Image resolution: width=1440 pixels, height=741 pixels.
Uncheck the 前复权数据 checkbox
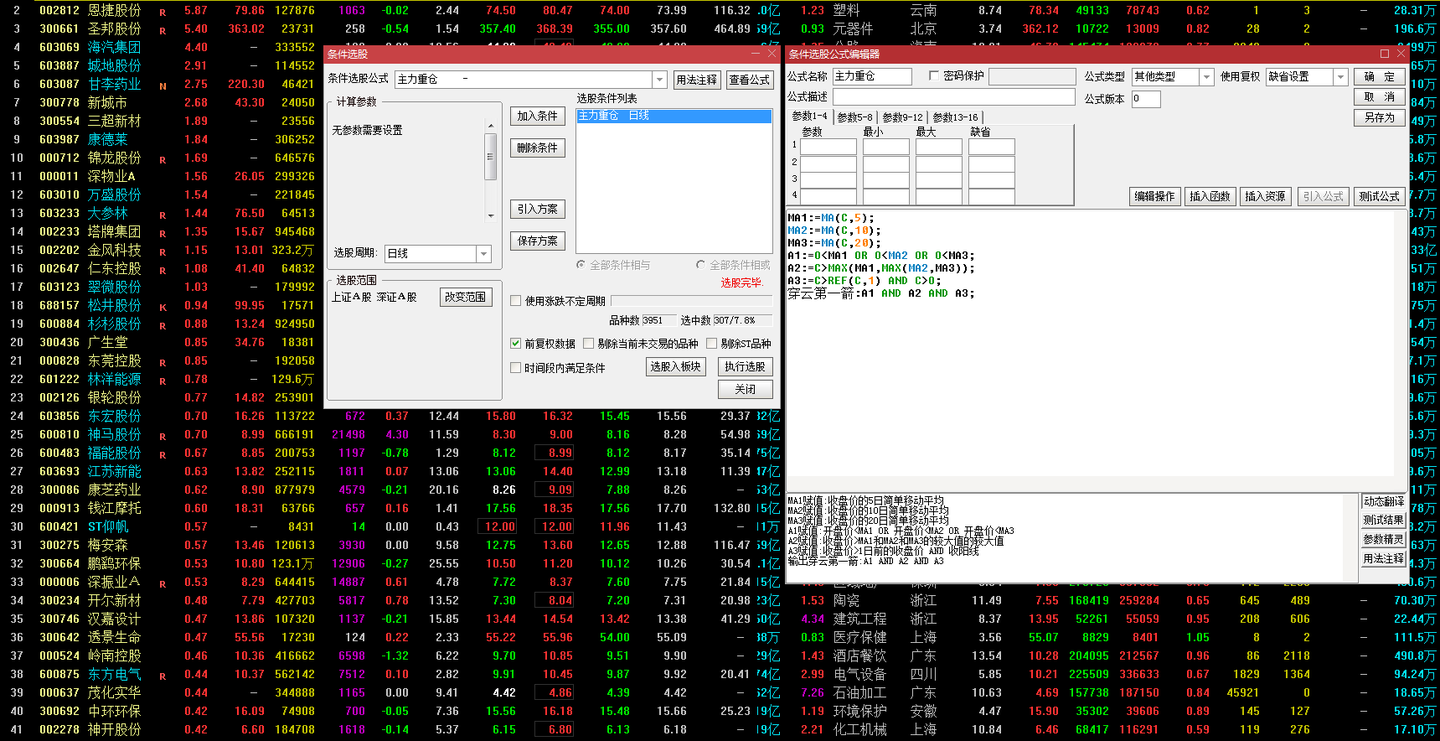[x=516, y=343]
